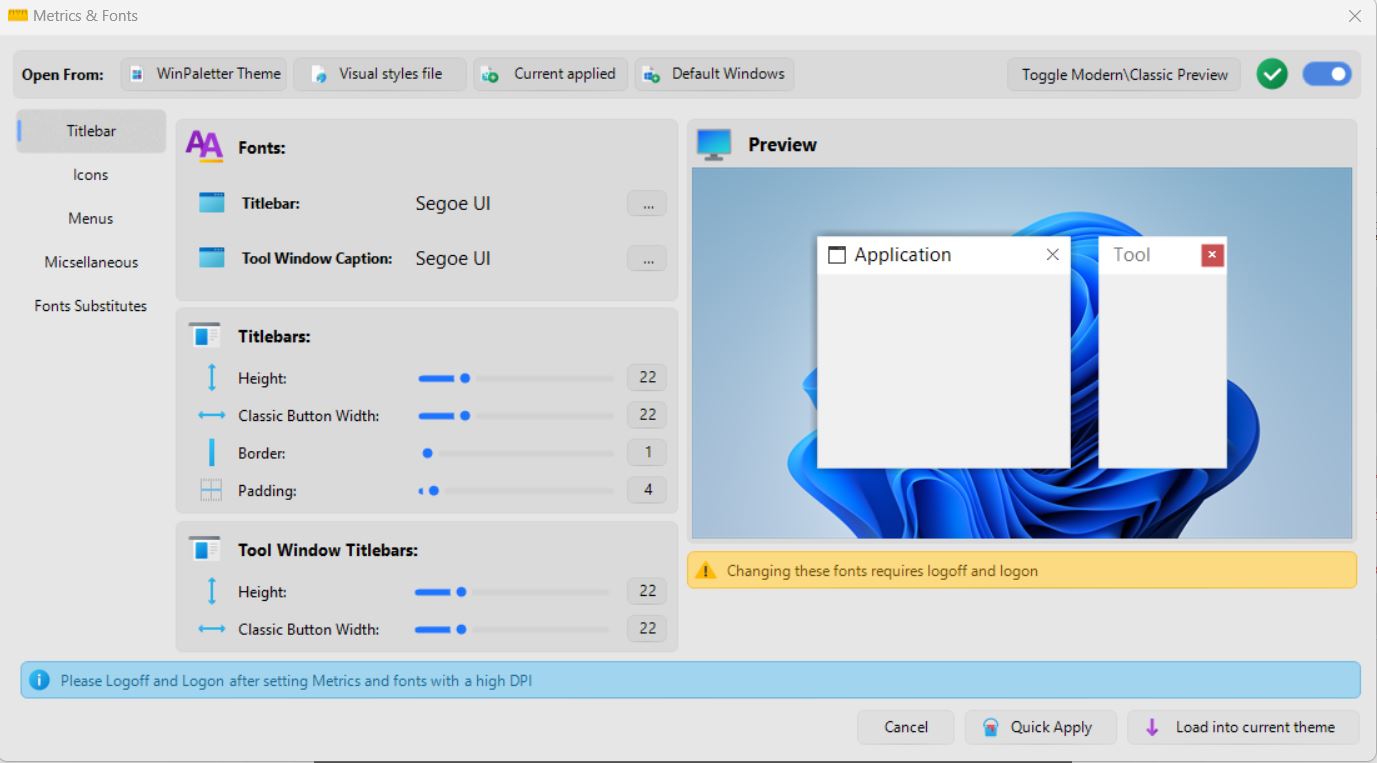
Task: Close the Application preview window
Action: (1052, 255)
